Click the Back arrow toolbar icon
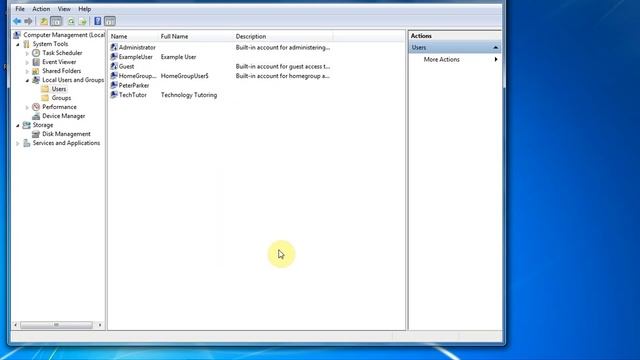Viewport: 640px width, 360px height. (x=17, y=21)
